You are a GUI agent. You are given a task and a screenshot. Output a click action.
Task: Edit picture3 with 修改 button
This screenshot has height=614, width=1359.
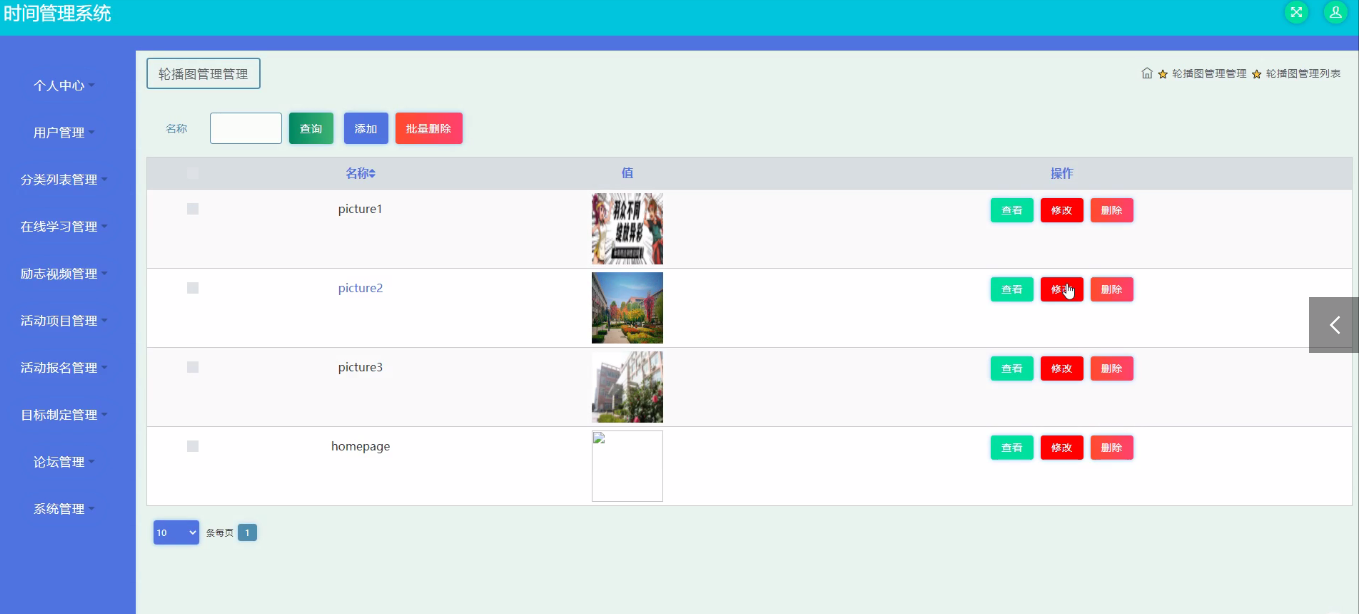coord(1062,368)
